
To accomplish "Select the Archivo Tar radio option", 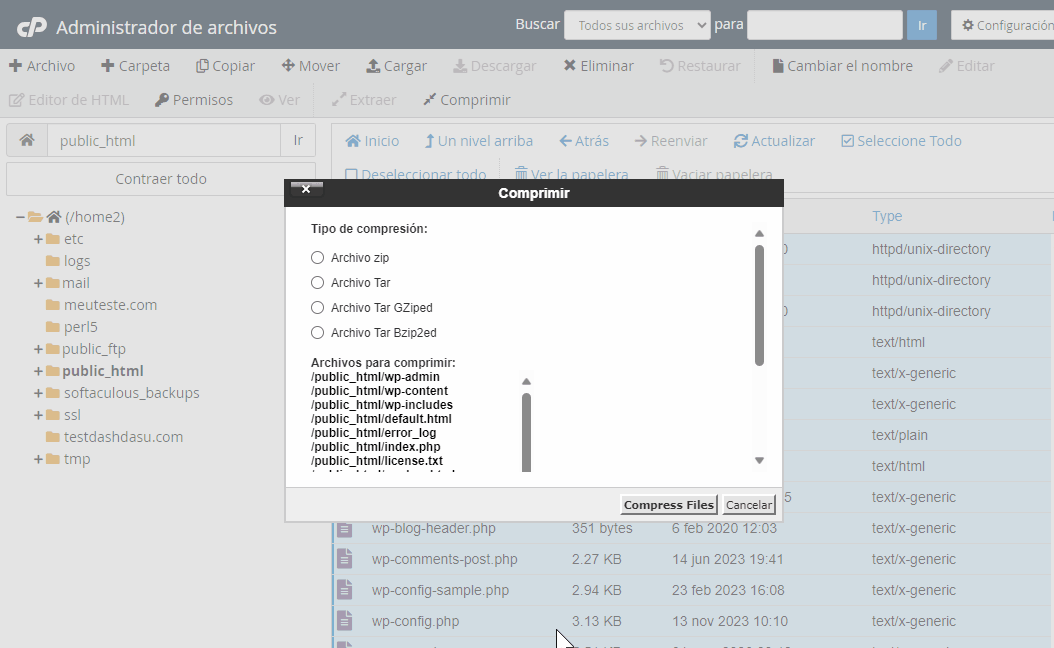I will [317, 282].
